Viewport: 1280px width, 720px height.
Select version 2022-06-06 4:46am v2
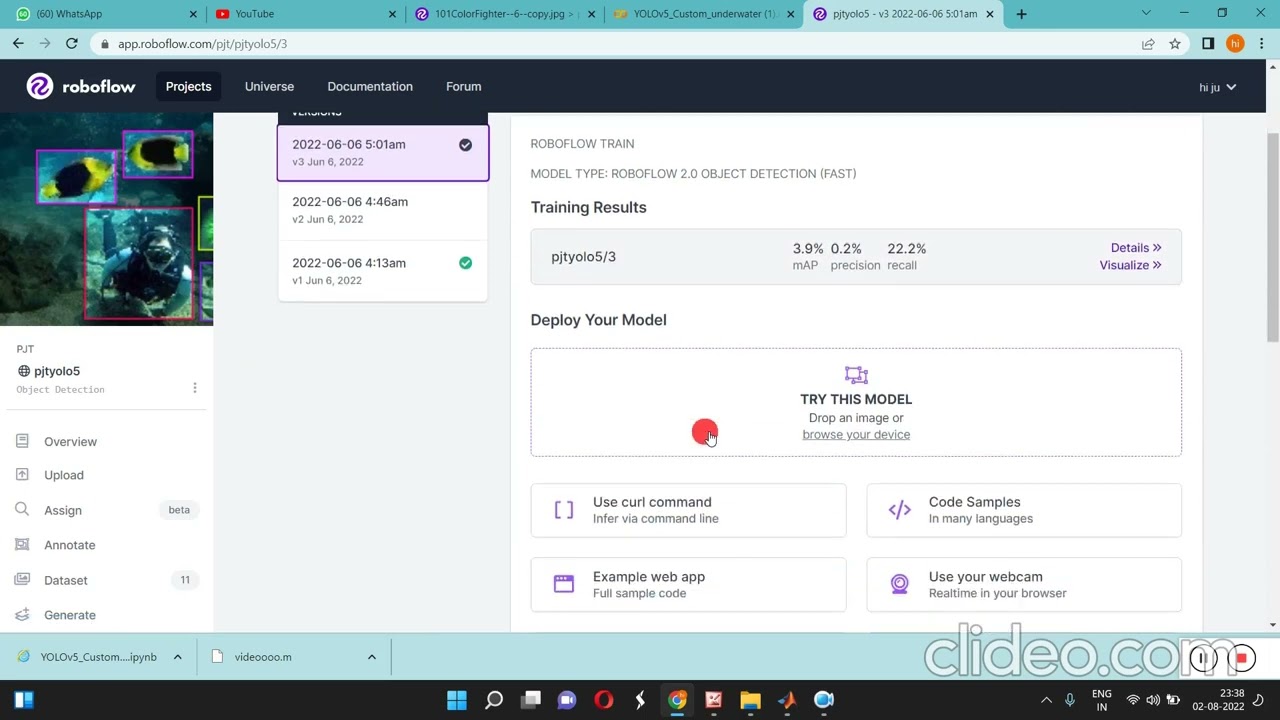point(383,210)
